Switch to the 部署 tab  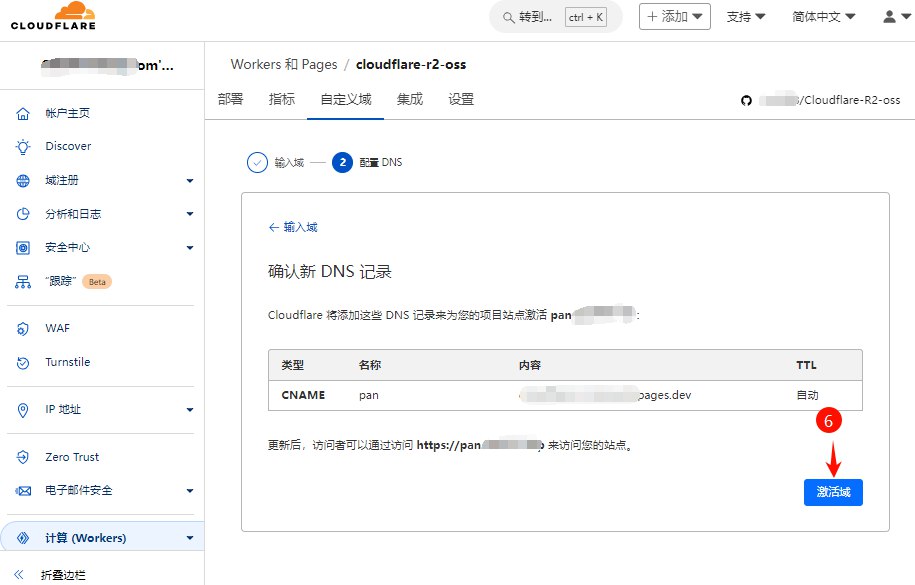tap(230, 99)
